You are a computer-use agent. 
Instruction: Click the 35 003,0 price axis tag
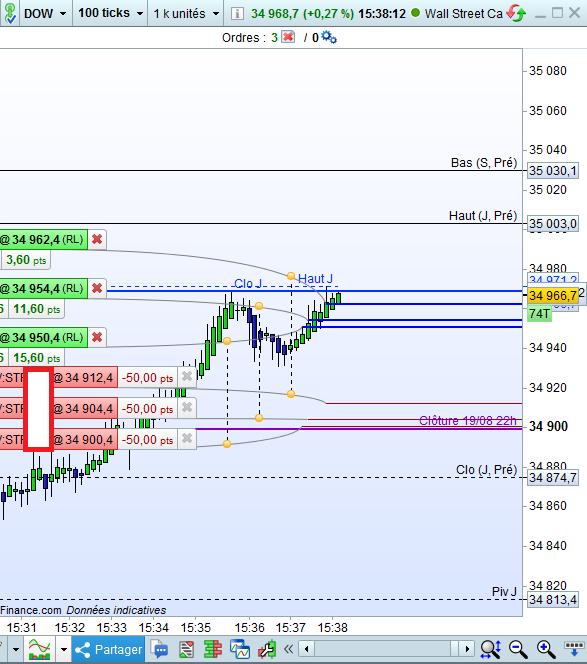553,224
